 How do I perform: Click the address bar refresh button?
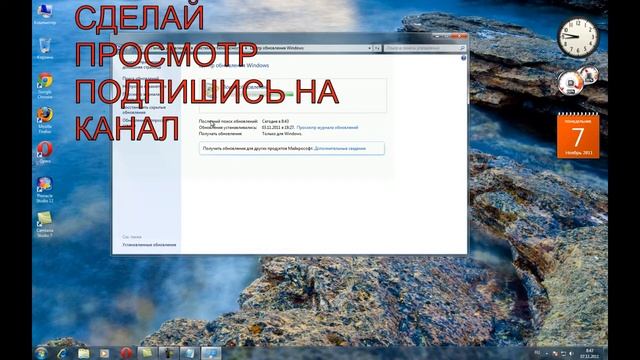377,48
